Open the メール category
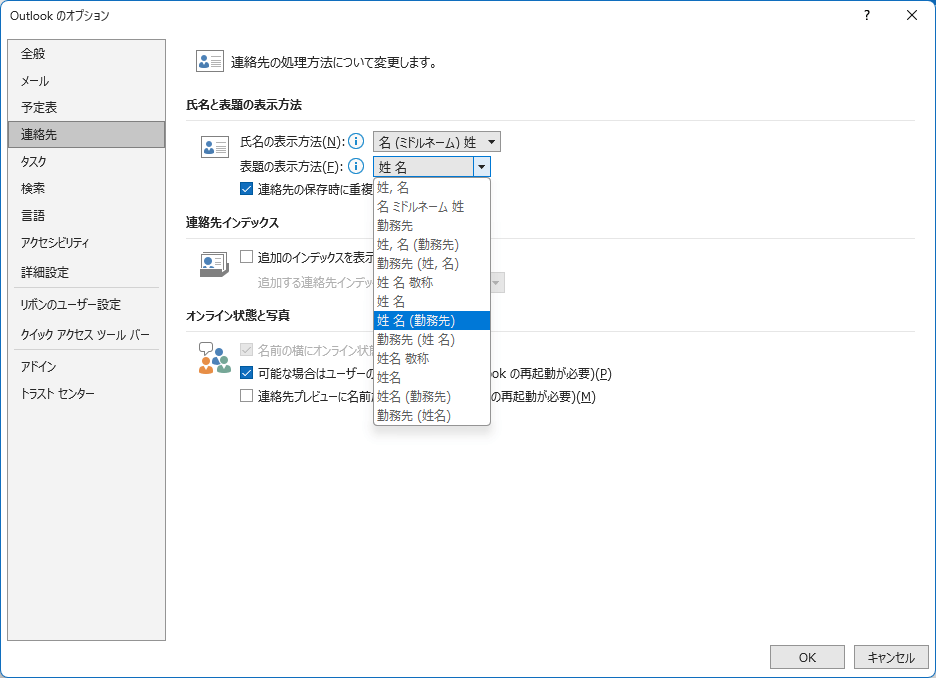Screen dimensions: 936x678 (87, 81)
